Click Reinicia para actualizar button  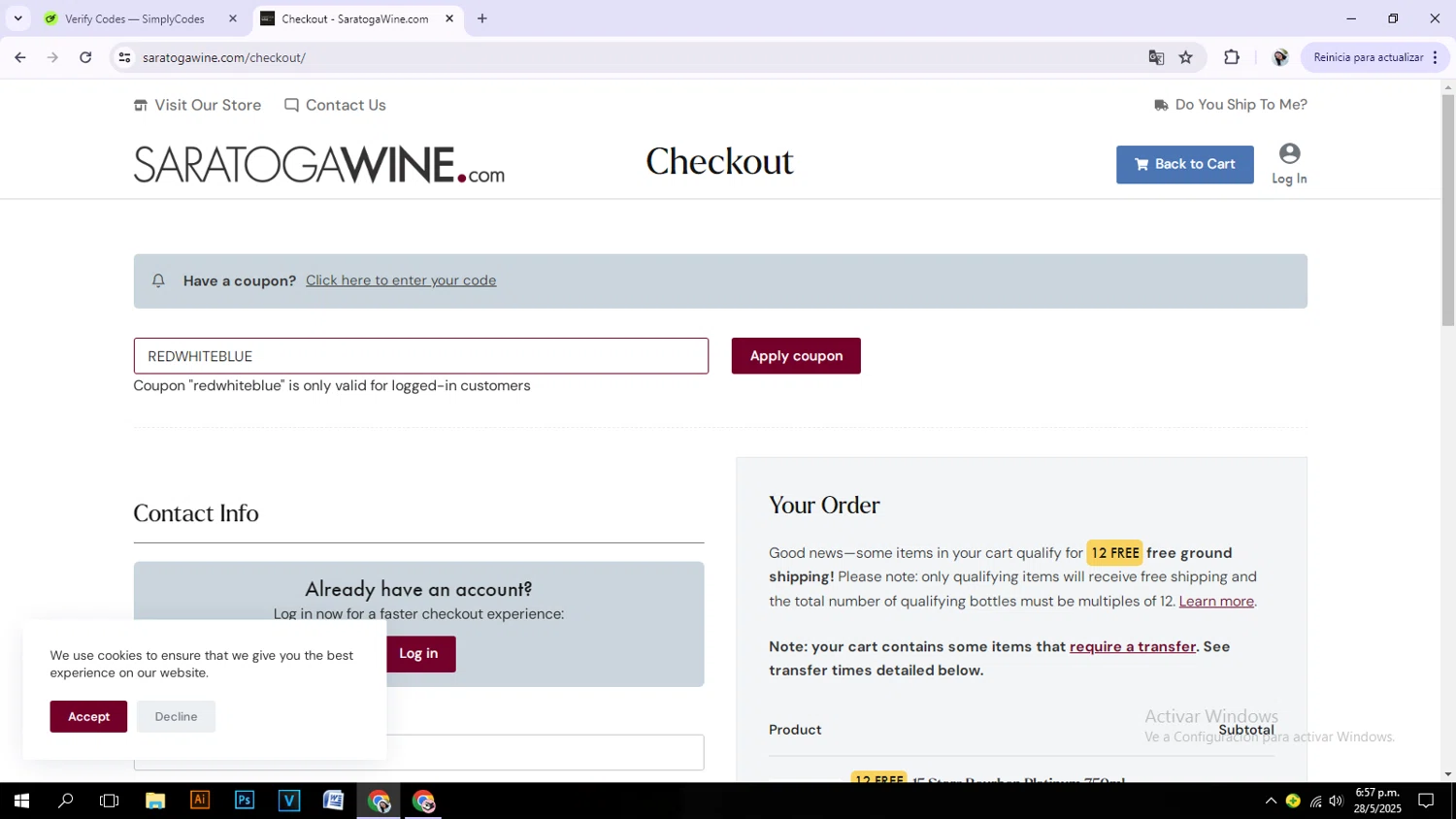click(x=1368, y=57)
